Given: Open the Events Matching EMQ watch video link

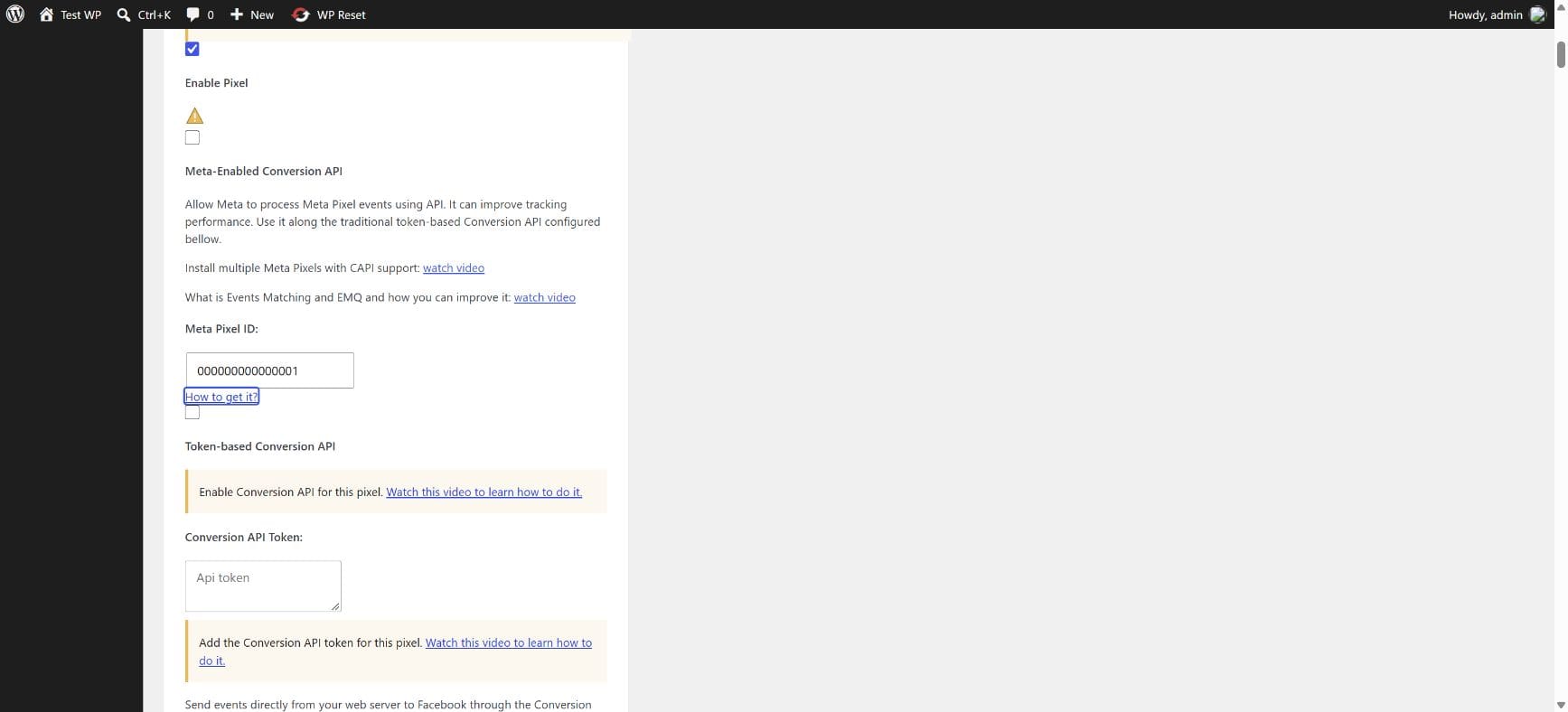Looking at the screenshot, I should click(x=545, y=297).
